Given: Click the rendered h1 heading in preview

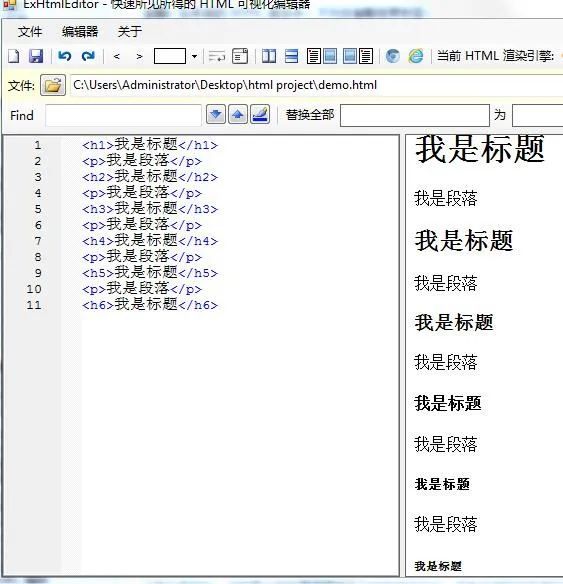Looking at the screenshot, I should tap(480, 149).
